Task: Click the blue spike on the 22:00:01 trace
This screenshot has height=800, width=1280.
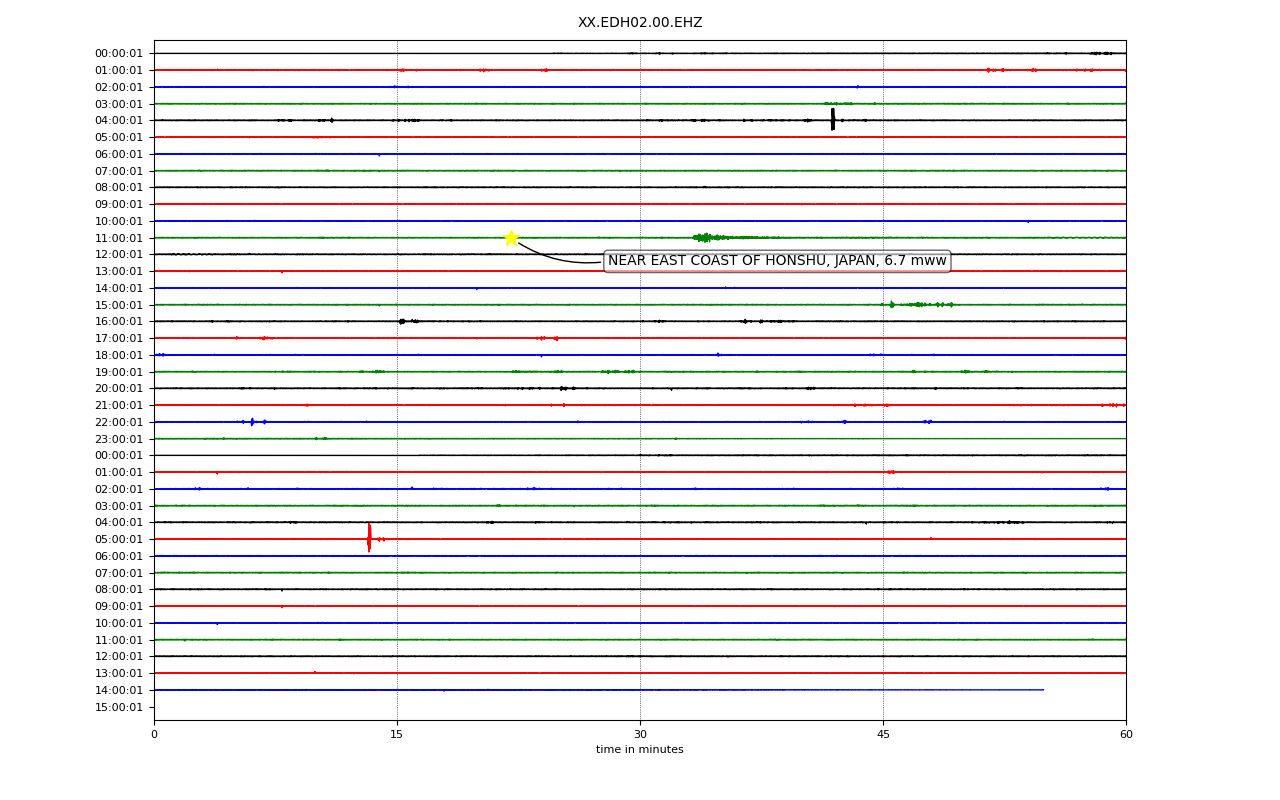Action: tap(252, 422)
